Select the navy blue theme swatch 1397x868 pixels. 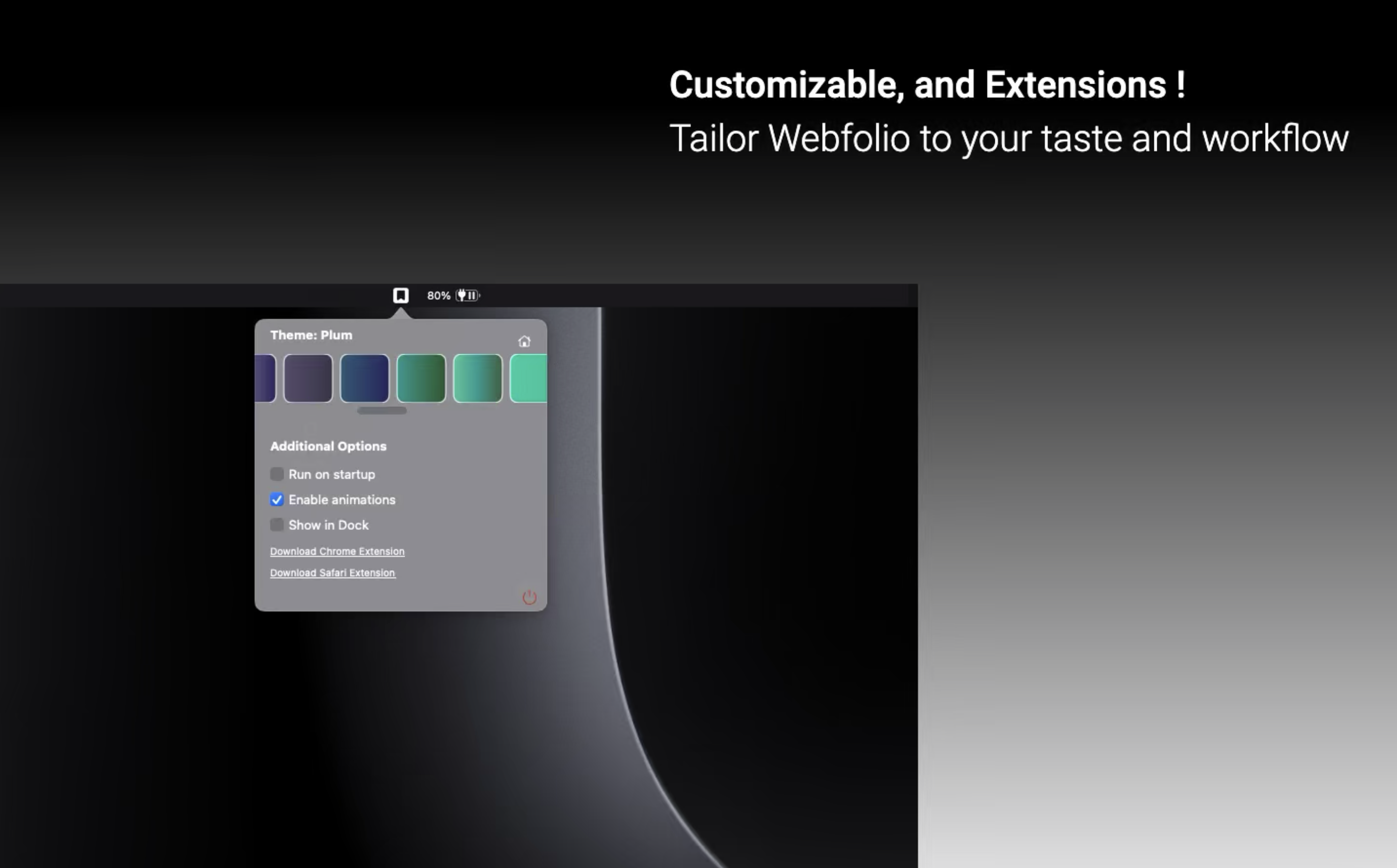tap(365, 378)
